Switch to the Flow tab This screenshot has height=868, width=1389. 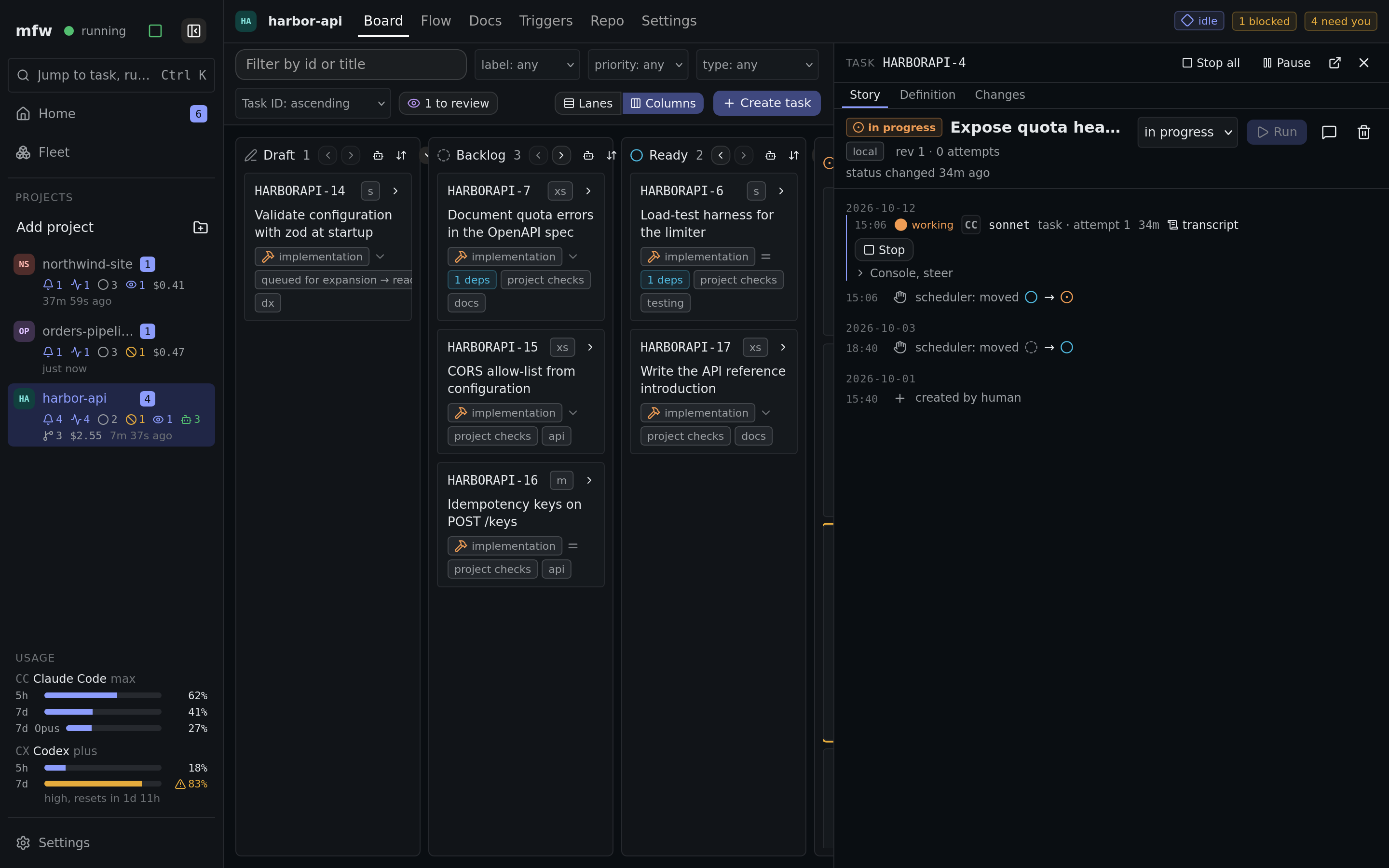(x=436, y=21)
